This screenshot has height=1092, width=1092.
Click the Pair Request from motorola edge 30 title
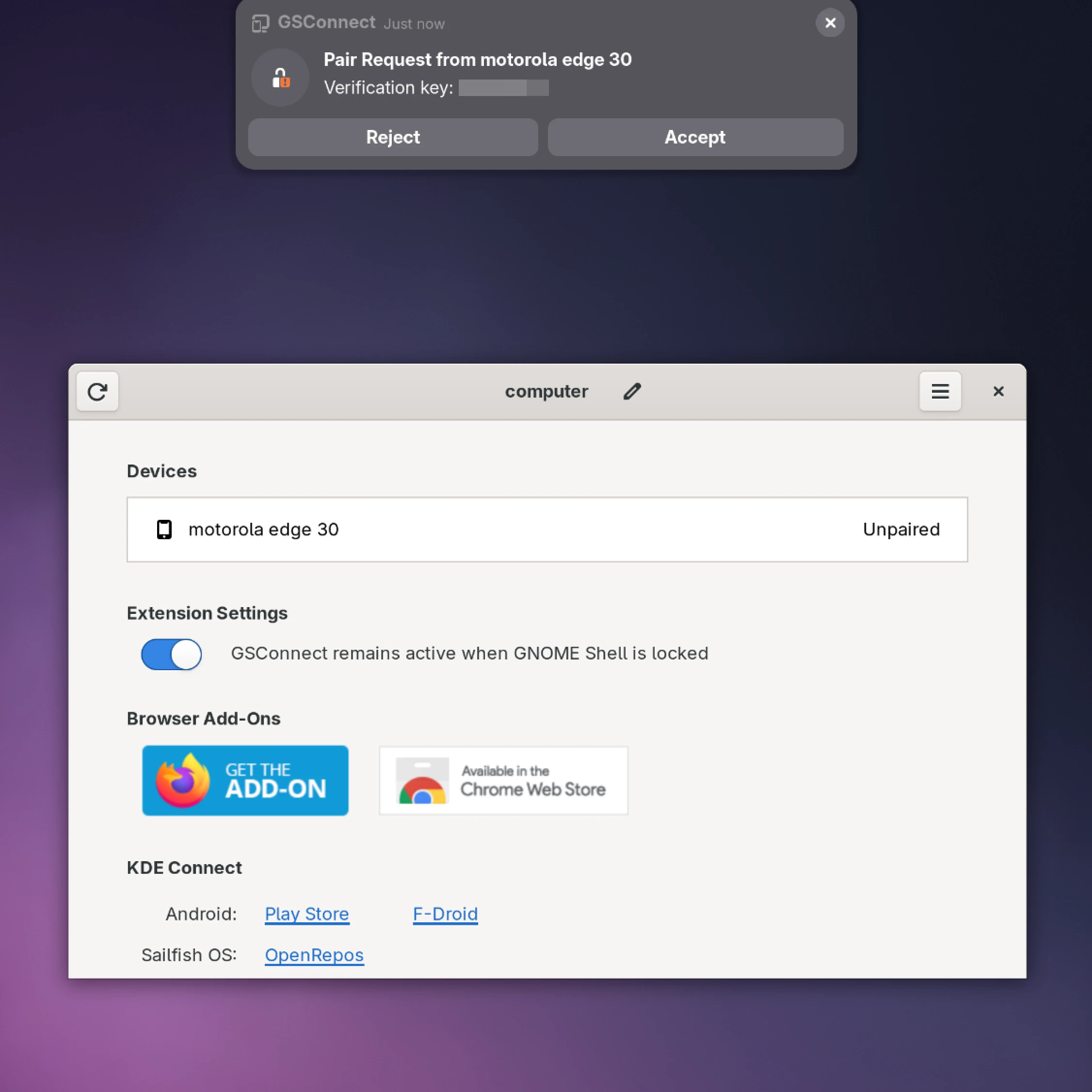pyautogui.click(x=478, y=59)
